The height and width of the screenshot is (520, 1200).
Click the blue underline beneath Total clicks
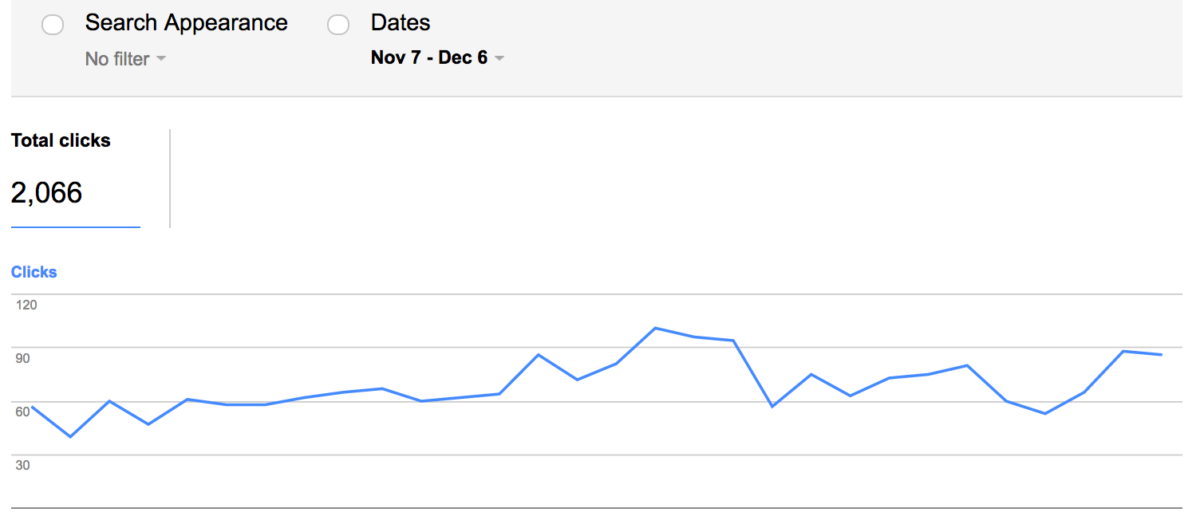pos(75,227)
